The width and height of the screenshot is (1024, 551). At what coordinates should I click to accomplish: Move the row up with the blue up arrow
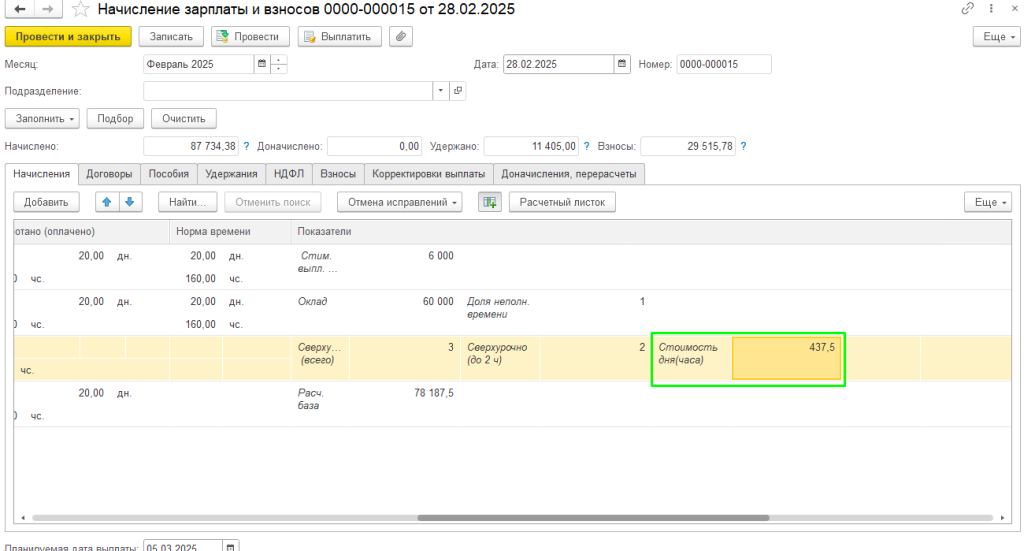click(107, 202)
